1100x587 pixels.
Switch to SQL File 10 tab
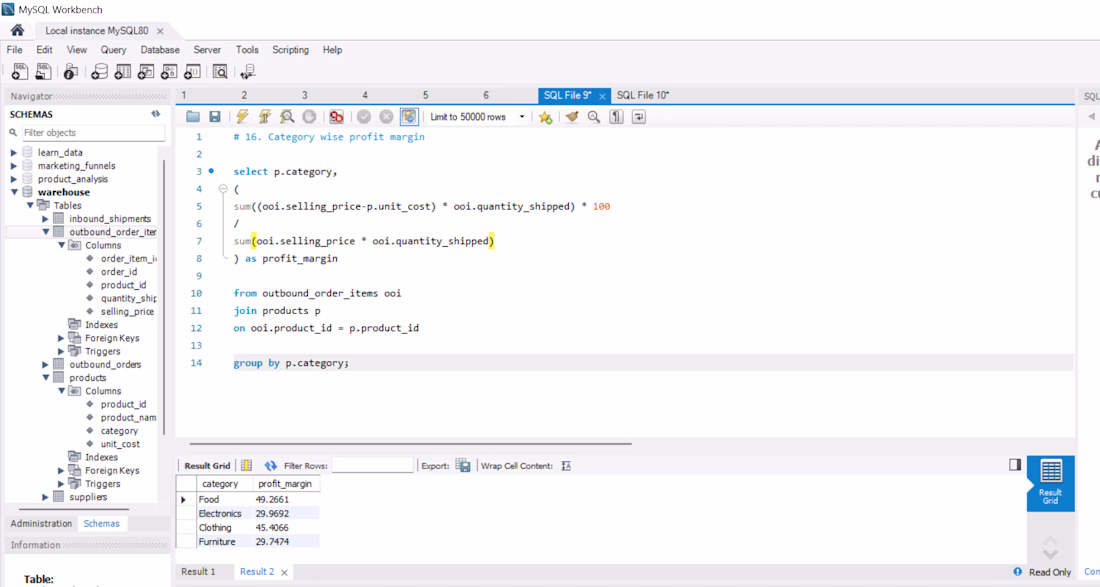click(643, 95)
